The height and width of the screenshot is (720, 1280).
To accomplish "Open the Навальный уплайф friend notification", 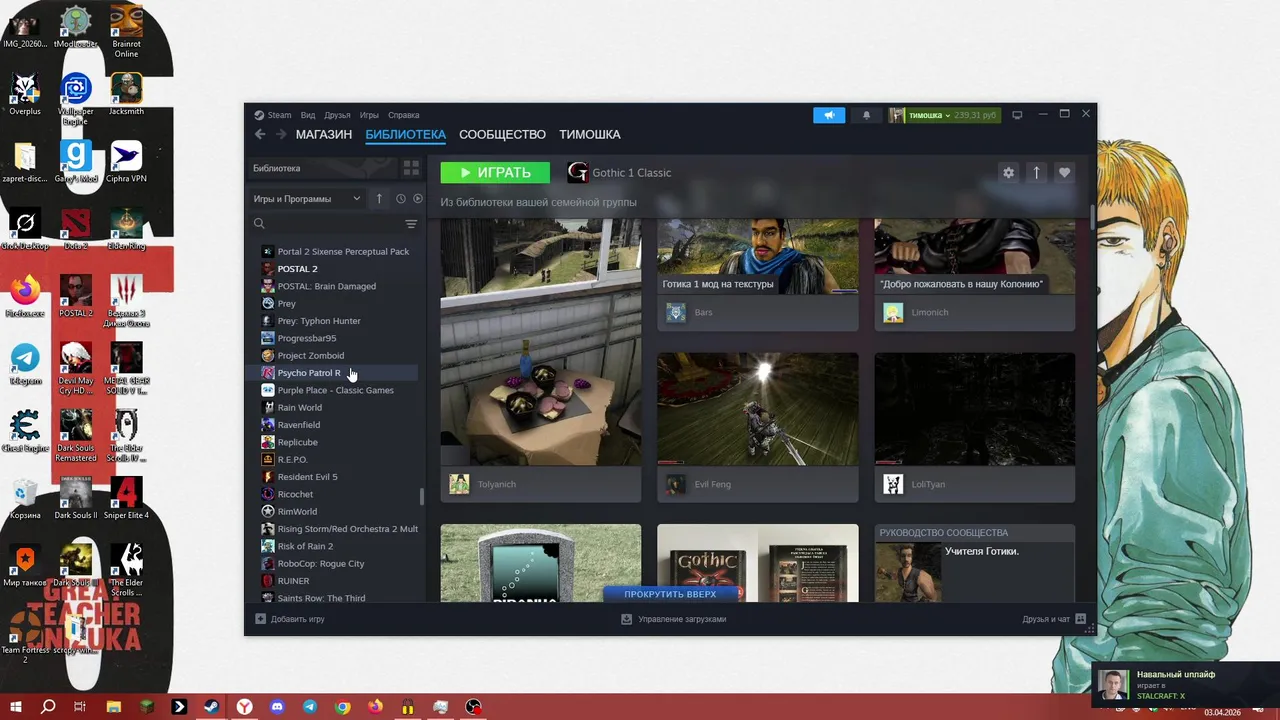I will pos(1185,684).
